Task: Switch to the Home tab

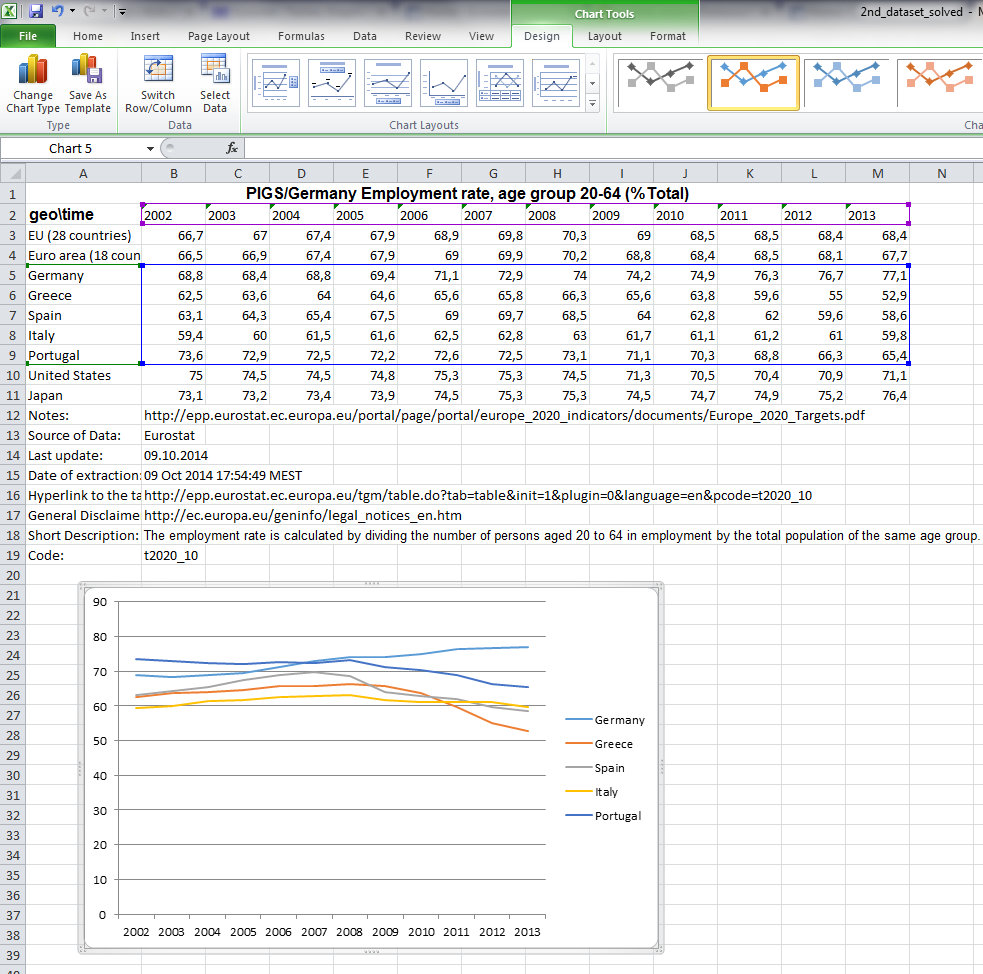Action: tap(88, 36)
